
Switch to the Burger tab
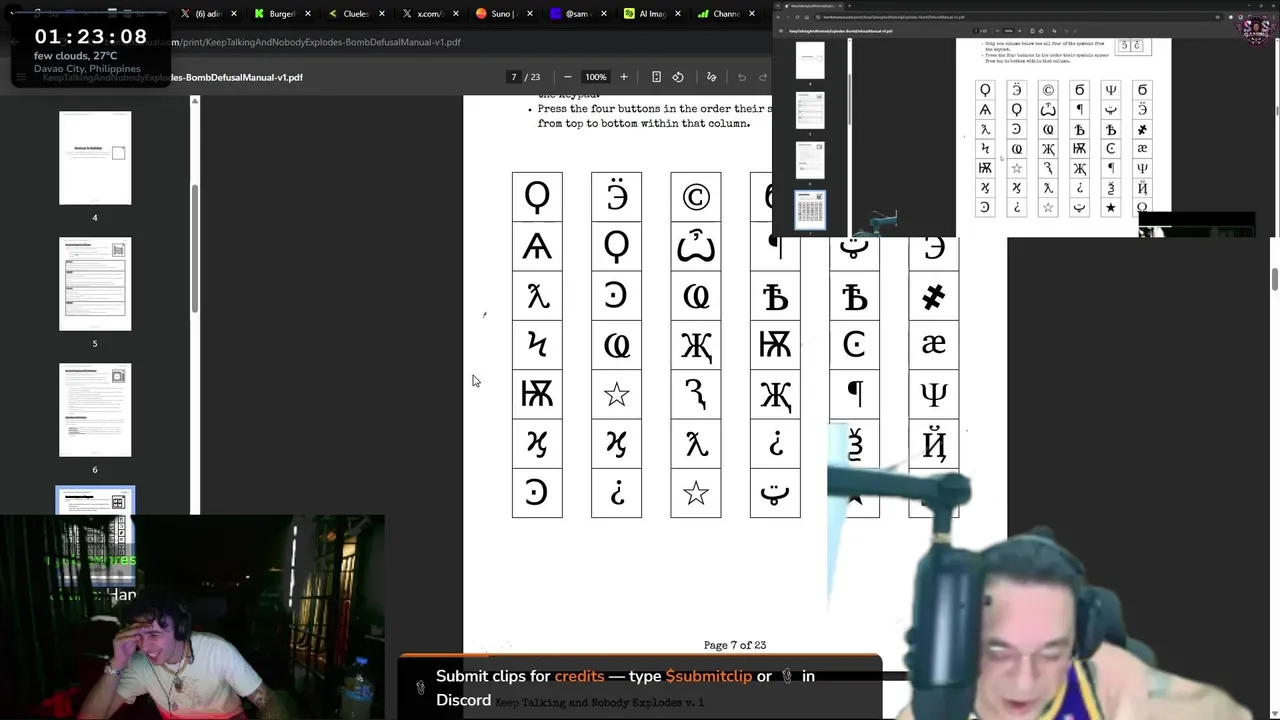281,14
